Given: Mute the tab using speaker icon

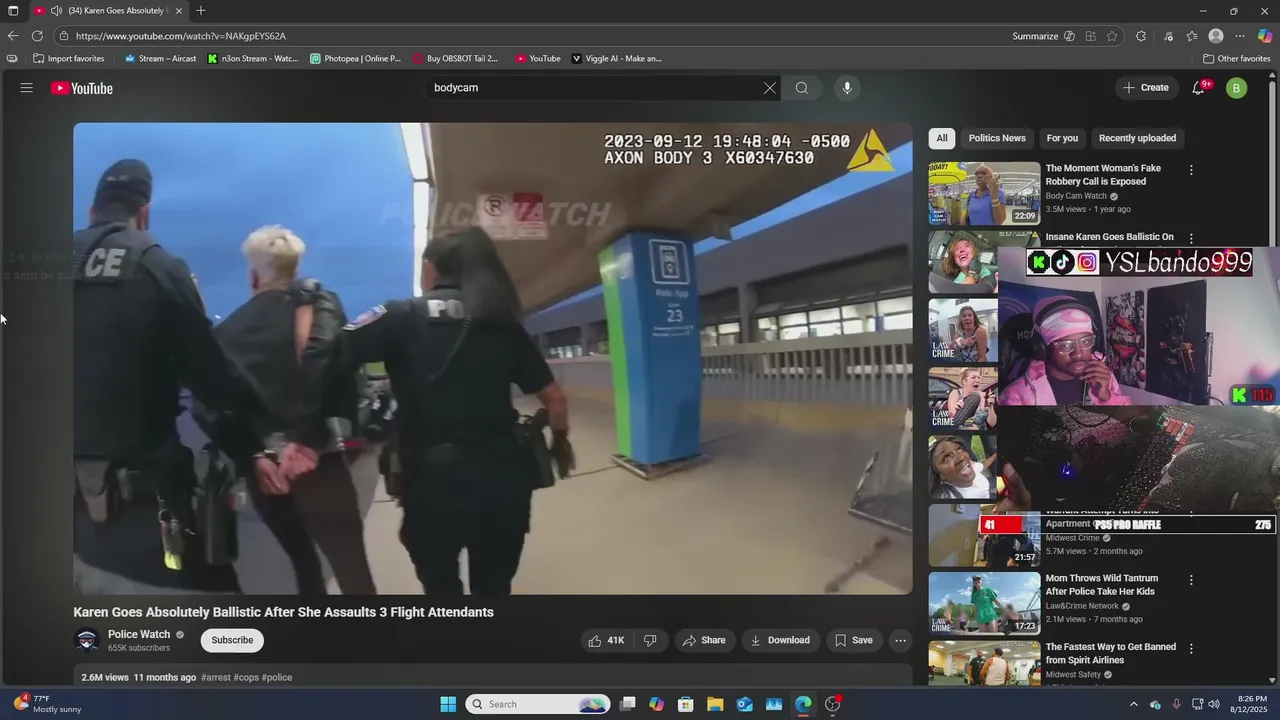Looking at the screenshot, I should [56, 11].
